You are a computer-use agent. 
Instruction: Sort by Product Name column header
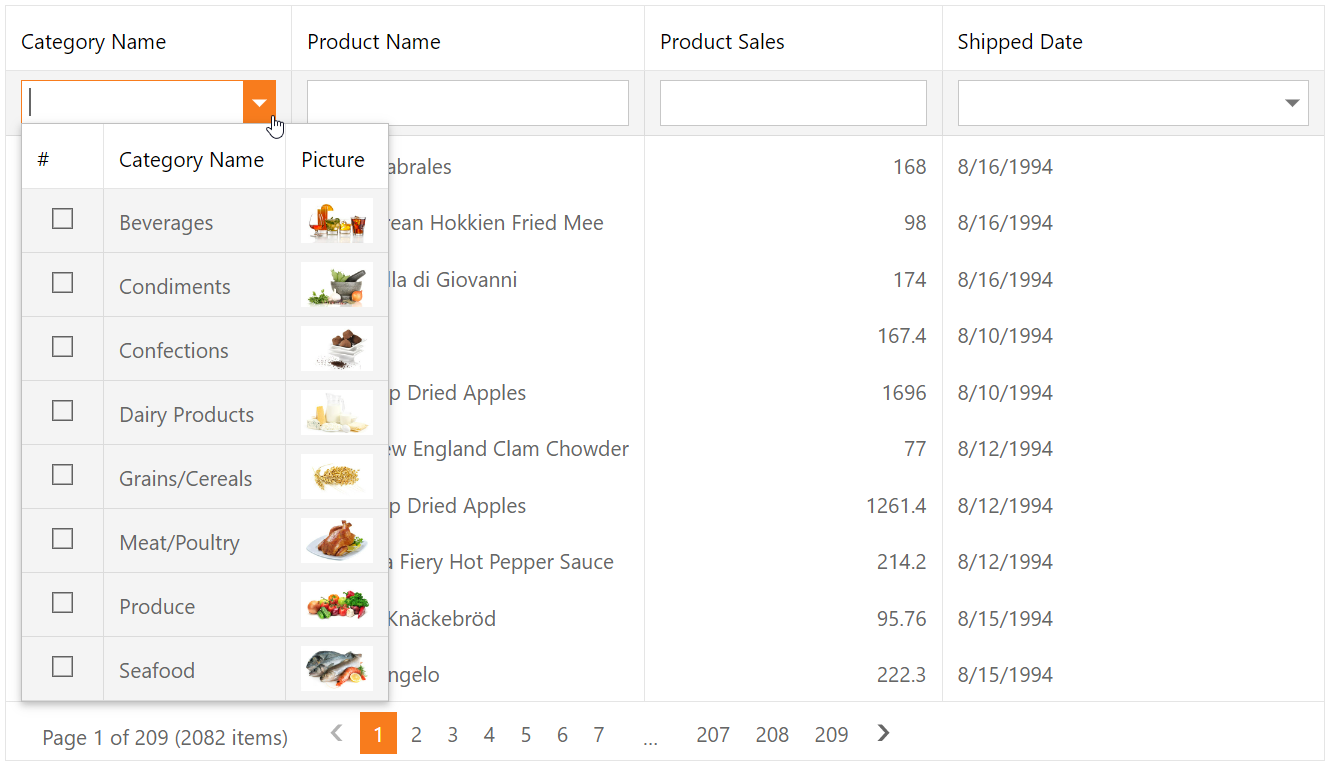tap(373, 42)
